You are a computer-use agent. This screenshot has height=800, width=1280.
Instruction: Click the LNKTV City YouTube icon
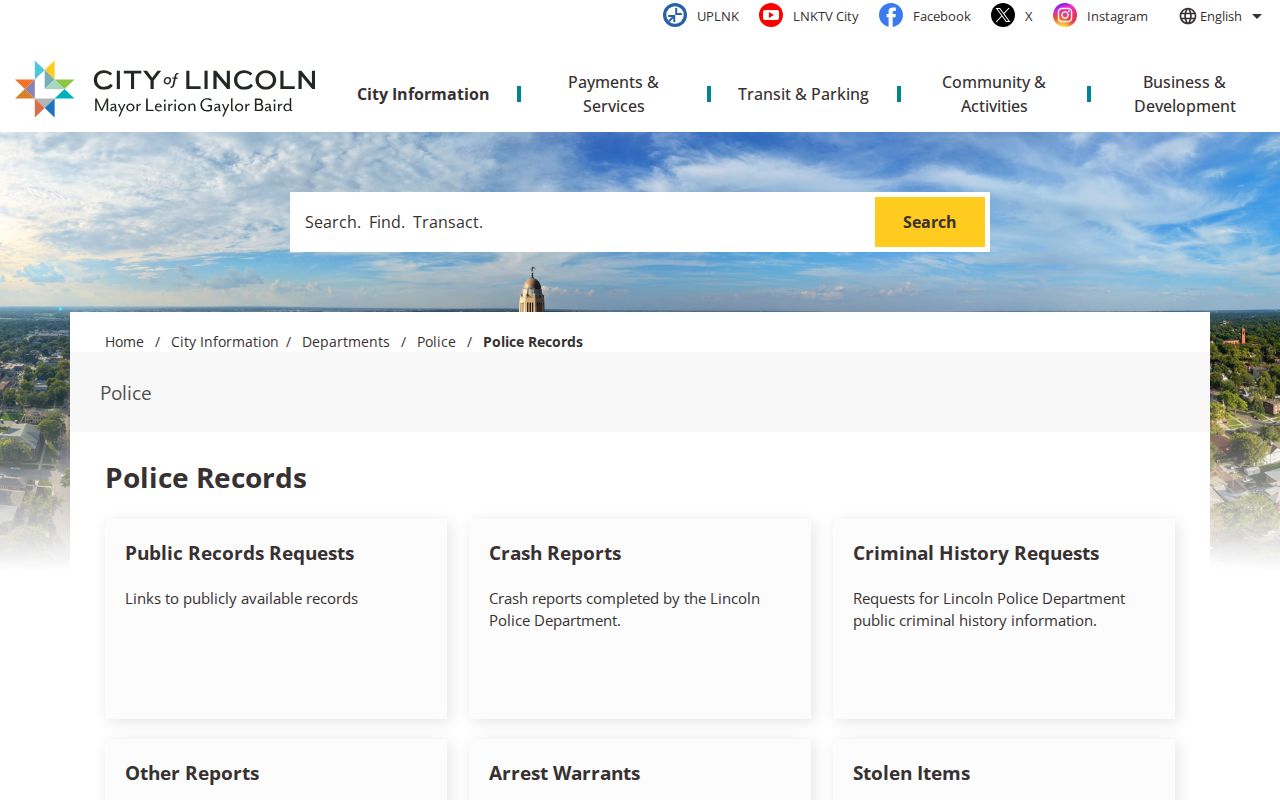771,16
